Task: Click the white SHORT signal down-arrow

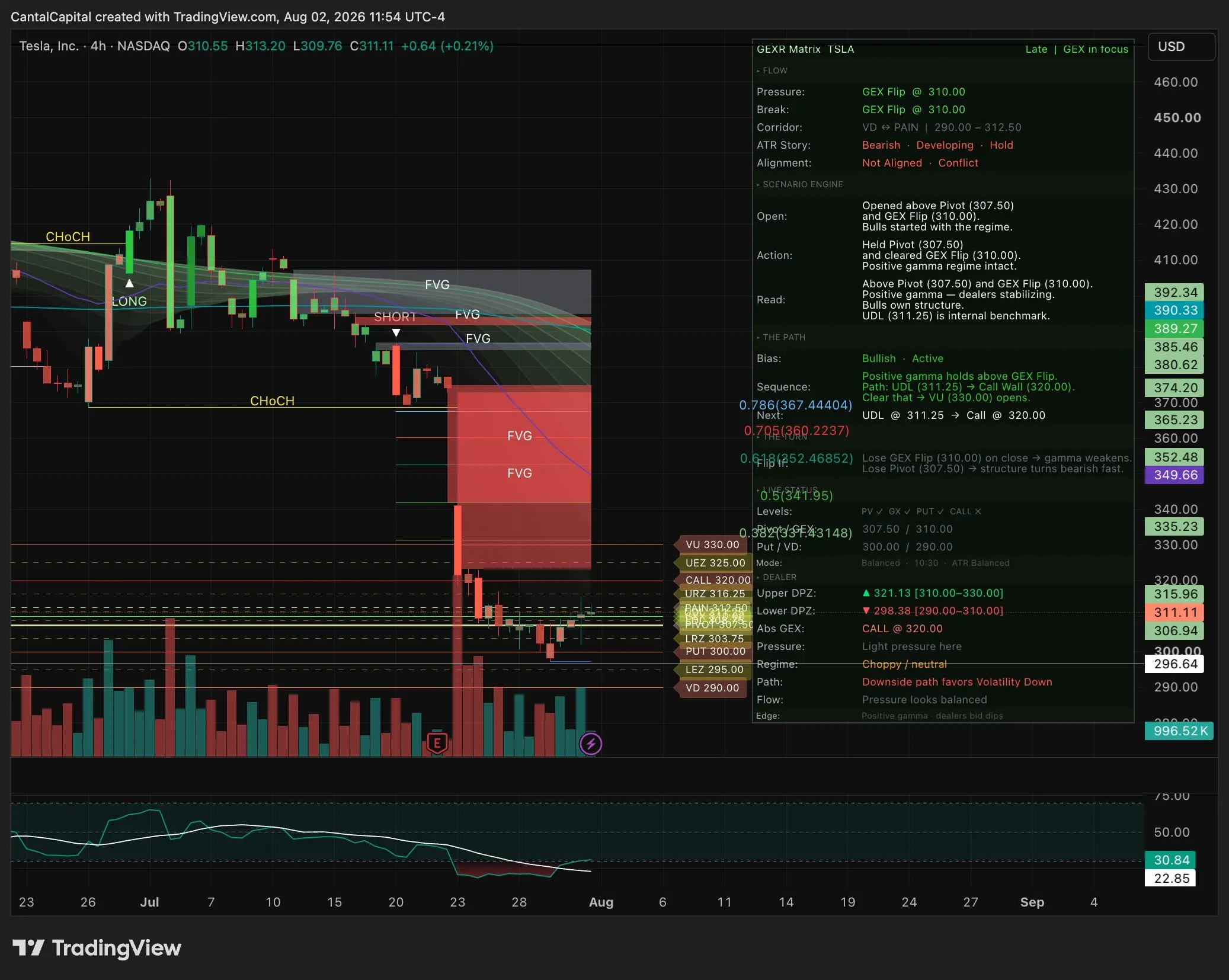Action: coord(396,333)
